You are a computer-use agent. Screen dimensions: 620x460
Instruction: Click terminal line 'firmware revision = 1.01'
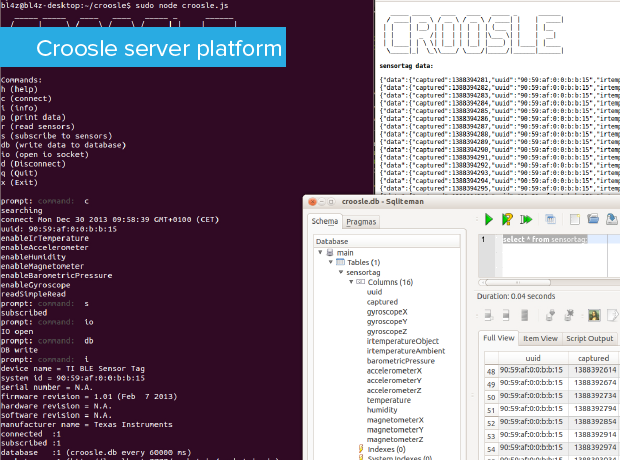click(x=89, y=396)
